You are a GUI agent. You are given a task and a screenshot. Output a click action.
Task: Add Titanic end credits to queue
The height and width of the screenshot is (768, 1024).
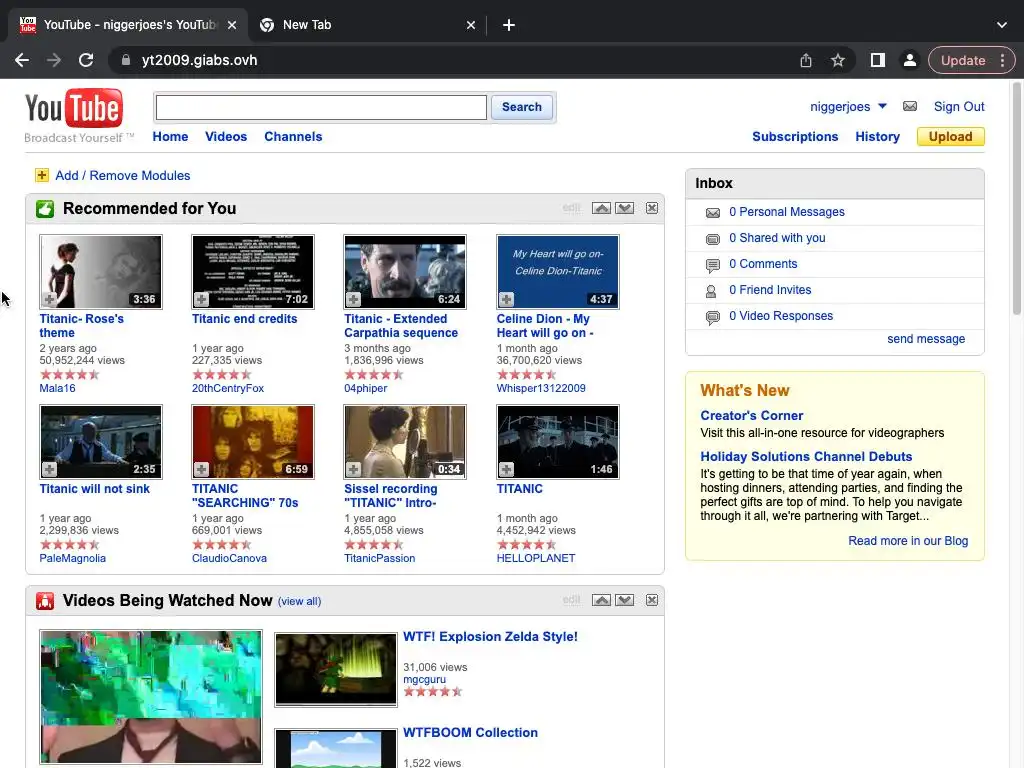tap(201, 299)
